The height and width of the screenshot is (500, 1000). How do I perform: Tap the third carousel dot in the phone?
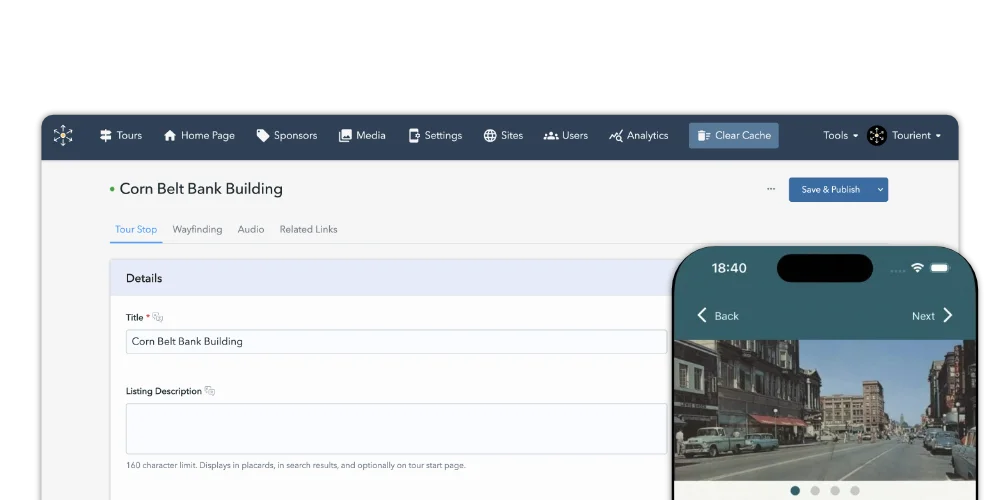pyautogui.click(x=835, y=490)
